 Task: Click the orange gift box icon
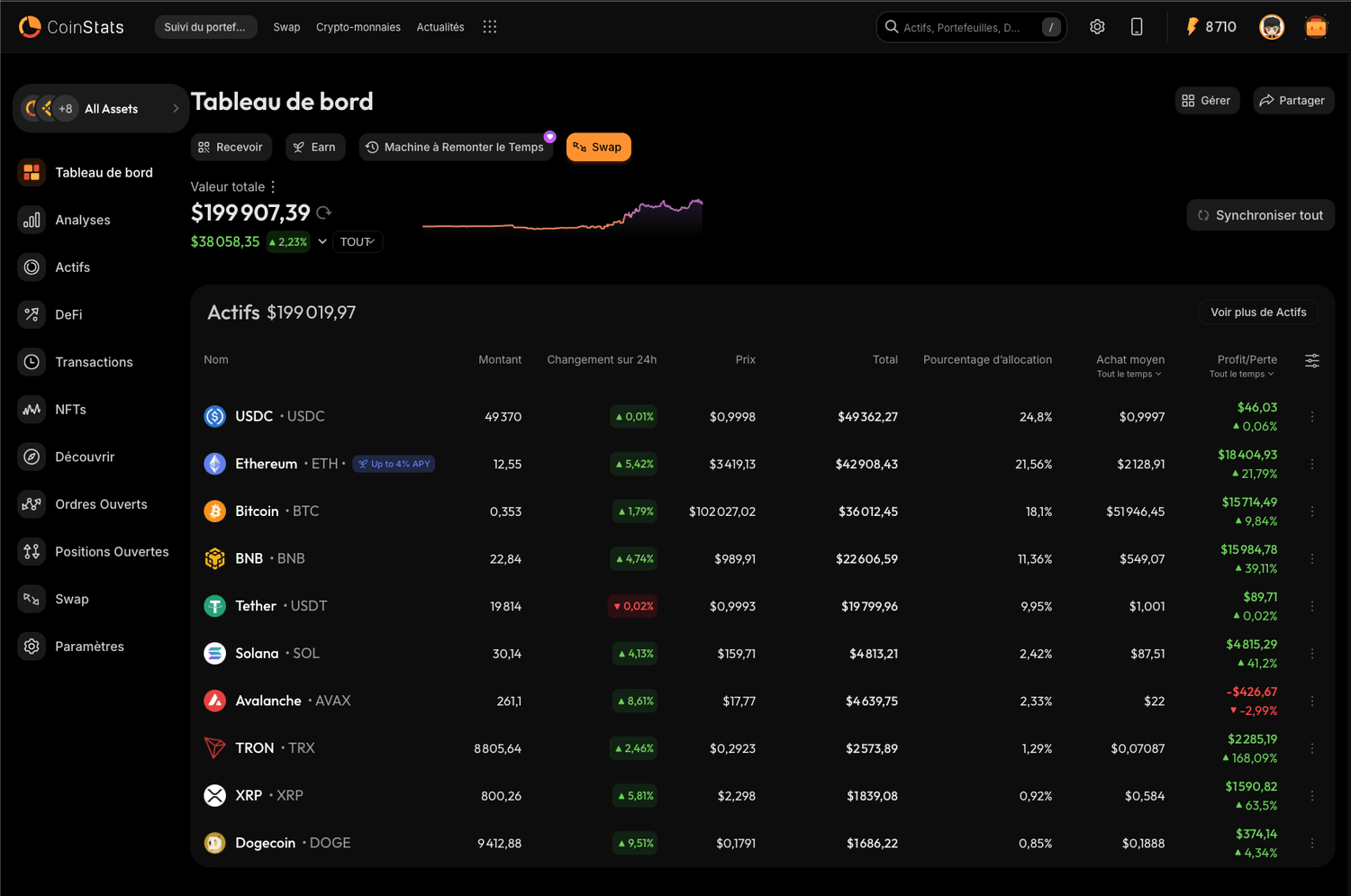[x=1316, y=27]
